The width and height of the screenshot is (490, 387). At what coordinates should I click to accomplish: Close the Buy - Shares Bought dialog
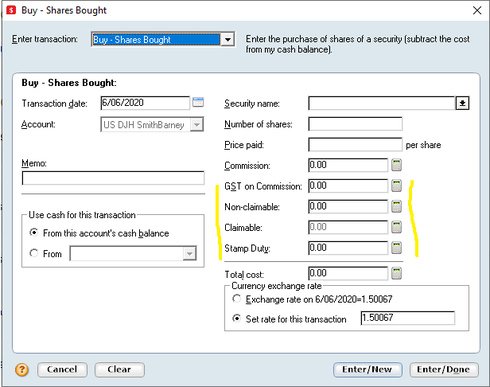[x=477, y=10]
